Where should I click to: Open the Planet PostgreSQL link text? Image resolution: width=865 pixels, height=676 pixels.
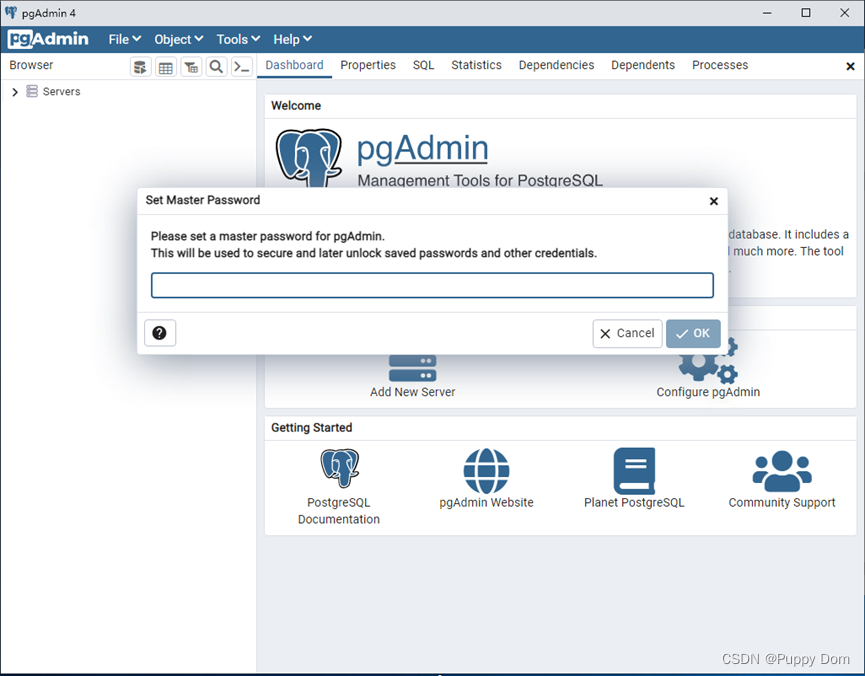click(634, 503)
